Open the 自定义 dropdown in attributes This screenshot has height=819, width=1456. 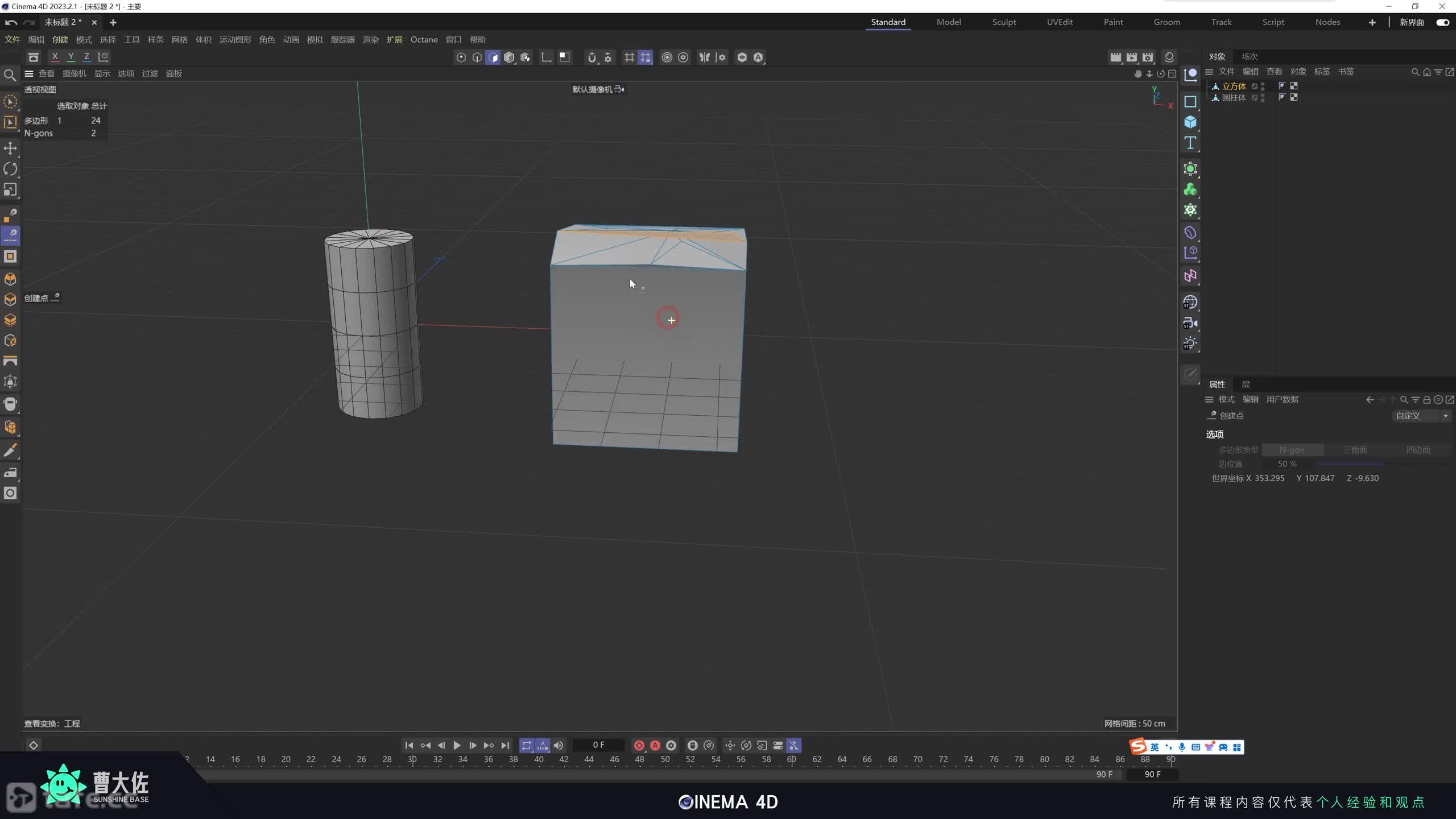[1421, 416]
